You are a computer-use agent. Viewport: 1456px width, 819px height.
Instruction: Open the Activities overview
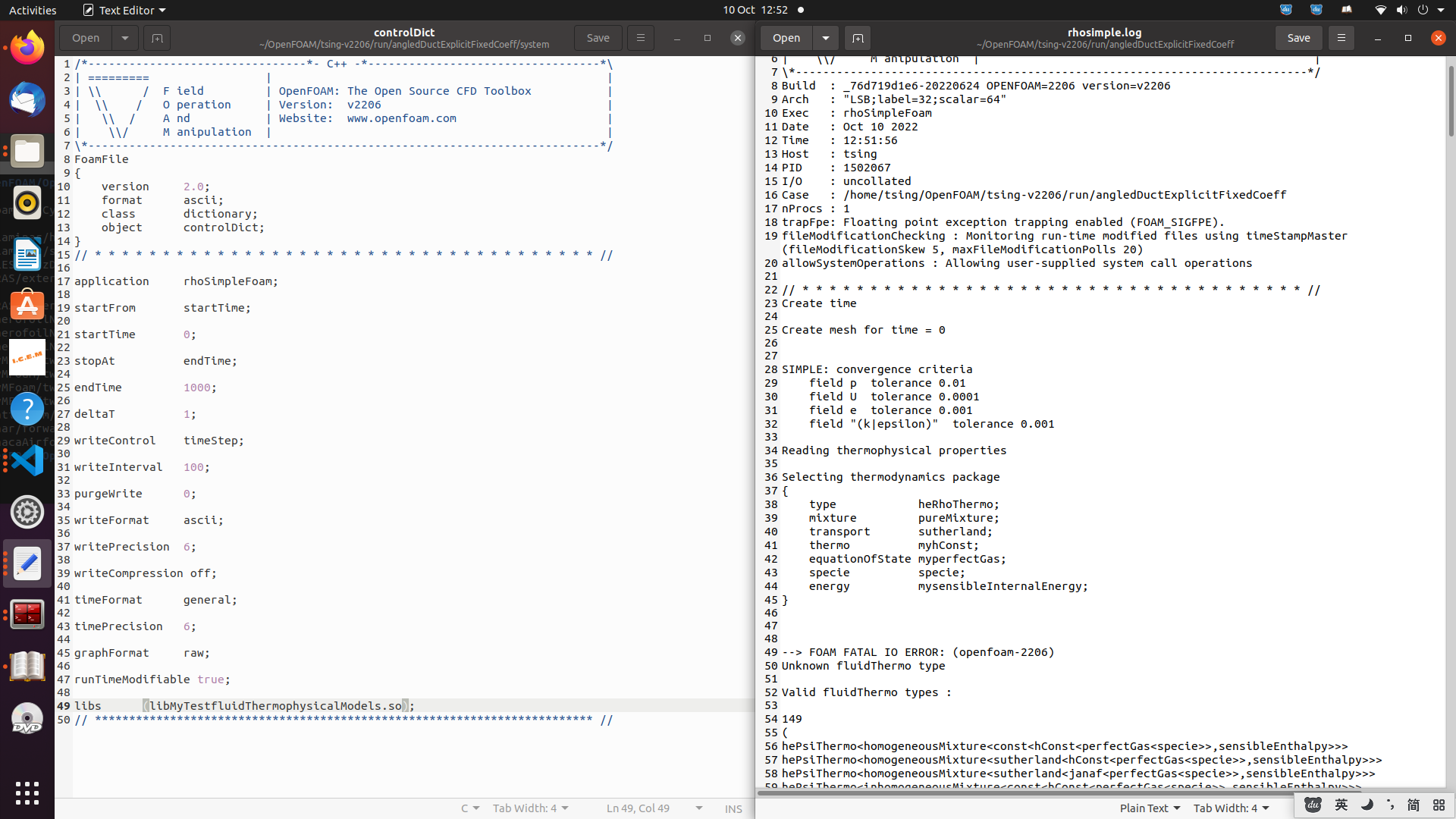(33, 10)
